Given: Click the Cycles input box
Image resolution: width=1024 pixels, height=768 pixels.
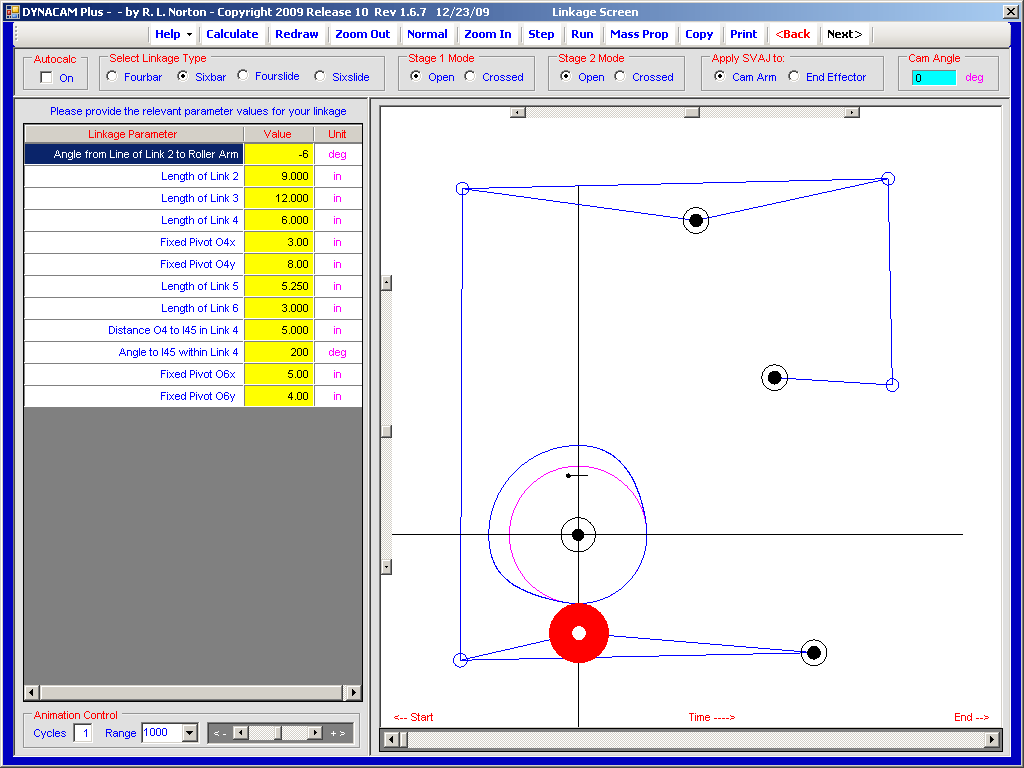Looking at the screenshot, I should tap(83, 733).
